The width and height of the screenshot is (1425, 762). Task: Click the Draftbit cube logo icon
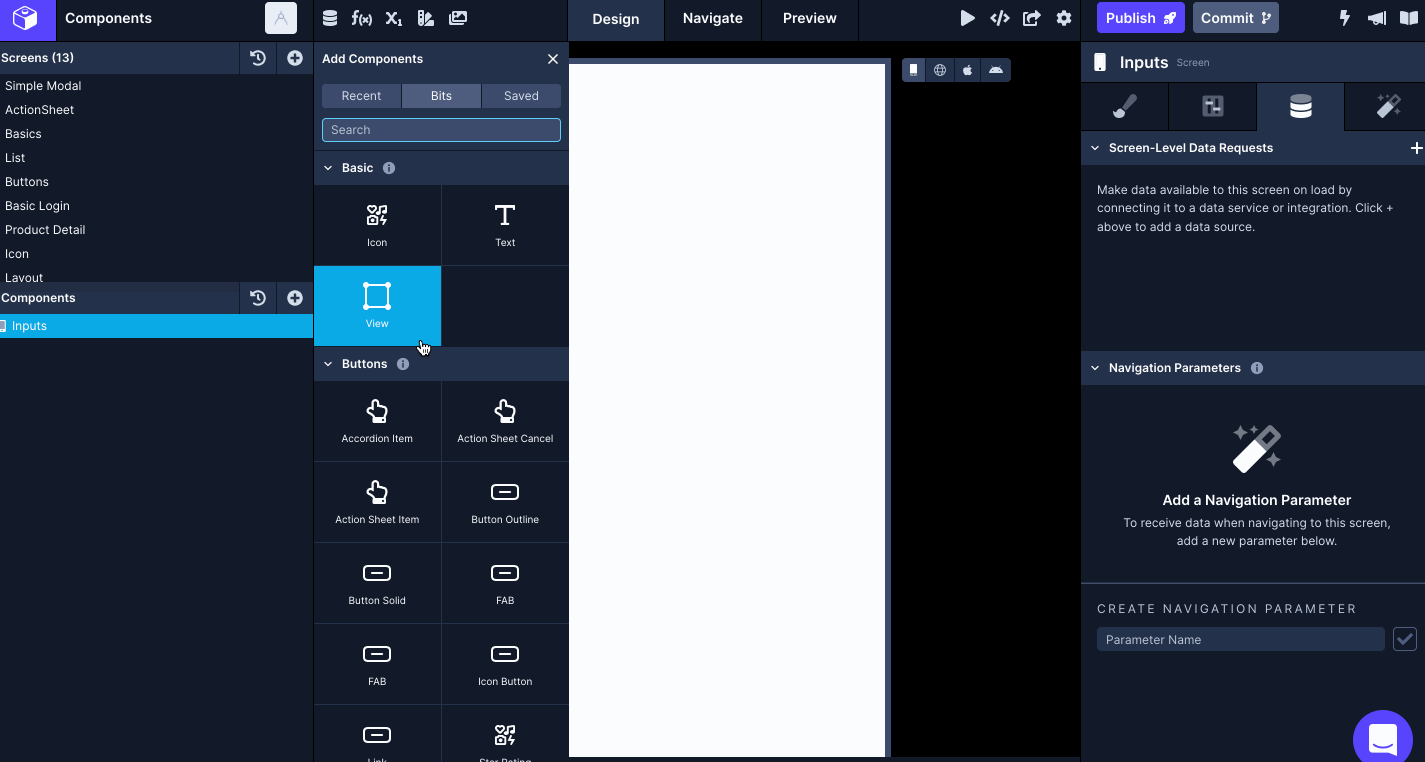pyautogui.click(x=25, y=18)
